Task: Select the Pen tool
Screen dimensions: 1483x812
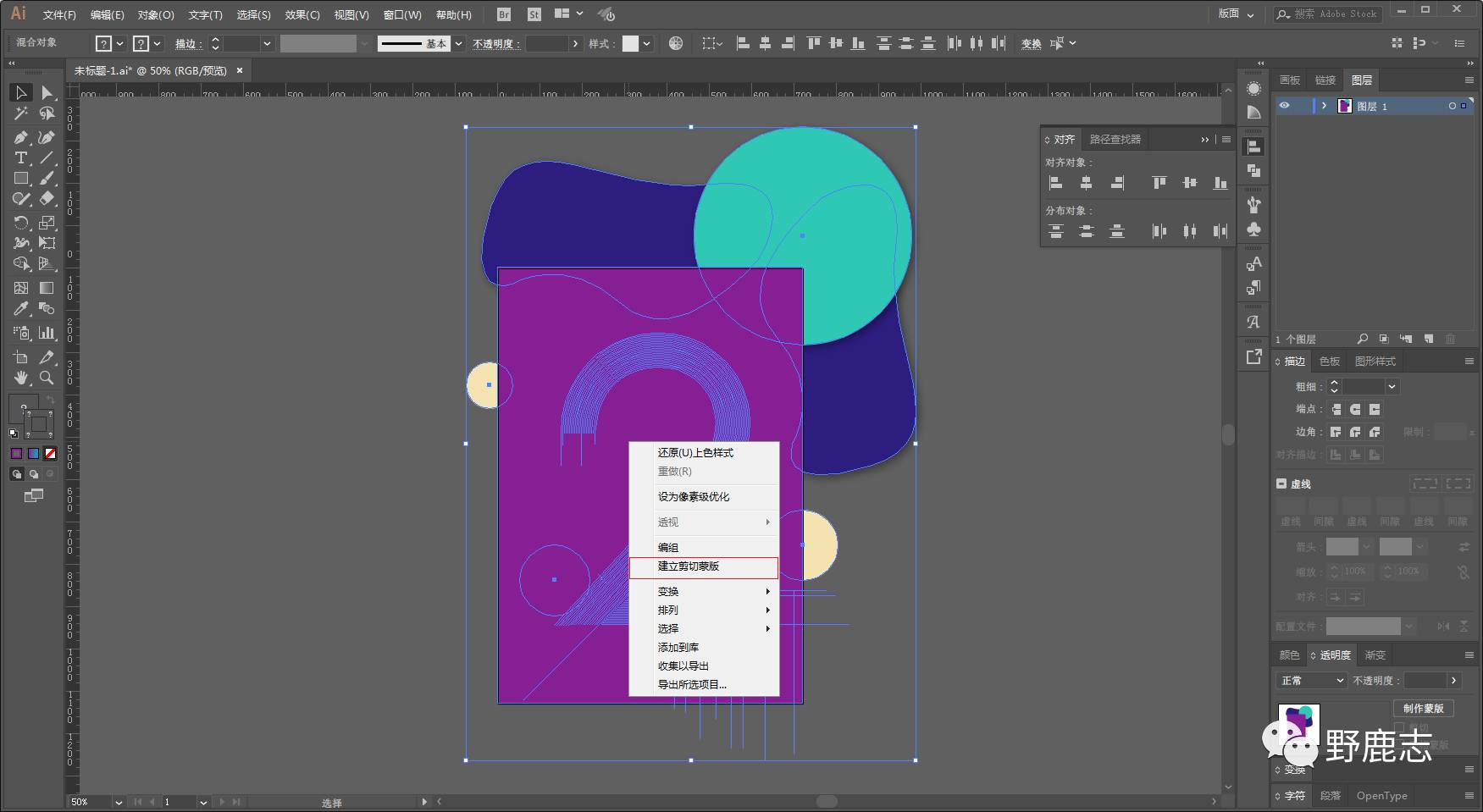Action: (x=20, y=137)
